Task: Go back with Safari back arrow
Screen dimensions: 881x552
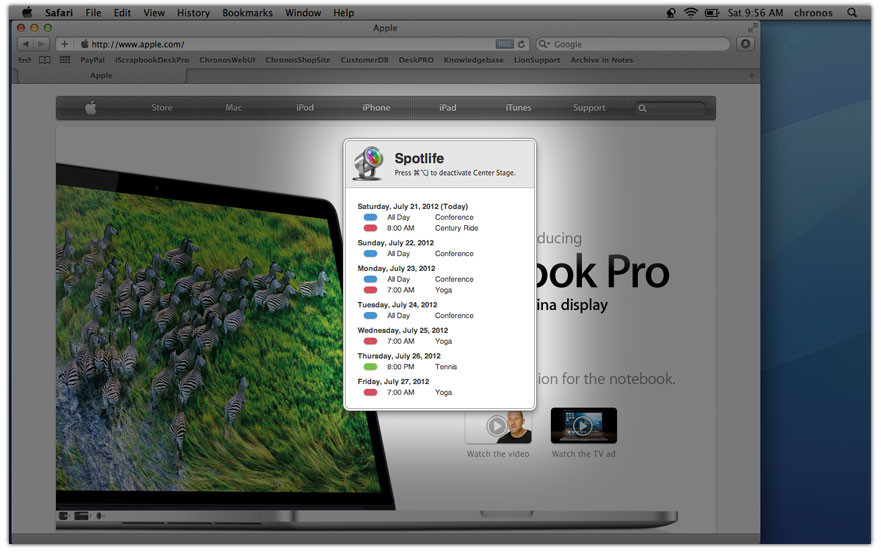Action: (x=26, y=44)
